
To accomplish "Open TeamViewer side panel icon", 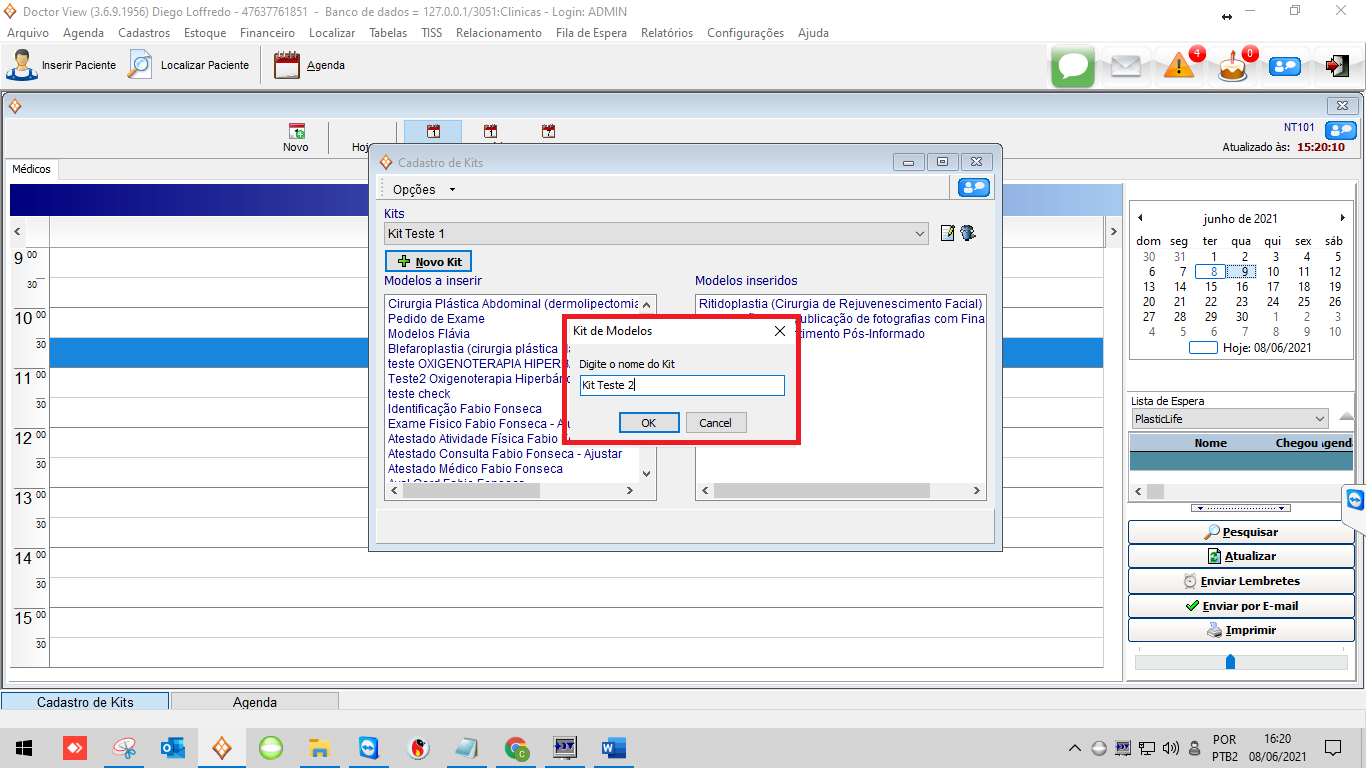I will (1355, 499).
